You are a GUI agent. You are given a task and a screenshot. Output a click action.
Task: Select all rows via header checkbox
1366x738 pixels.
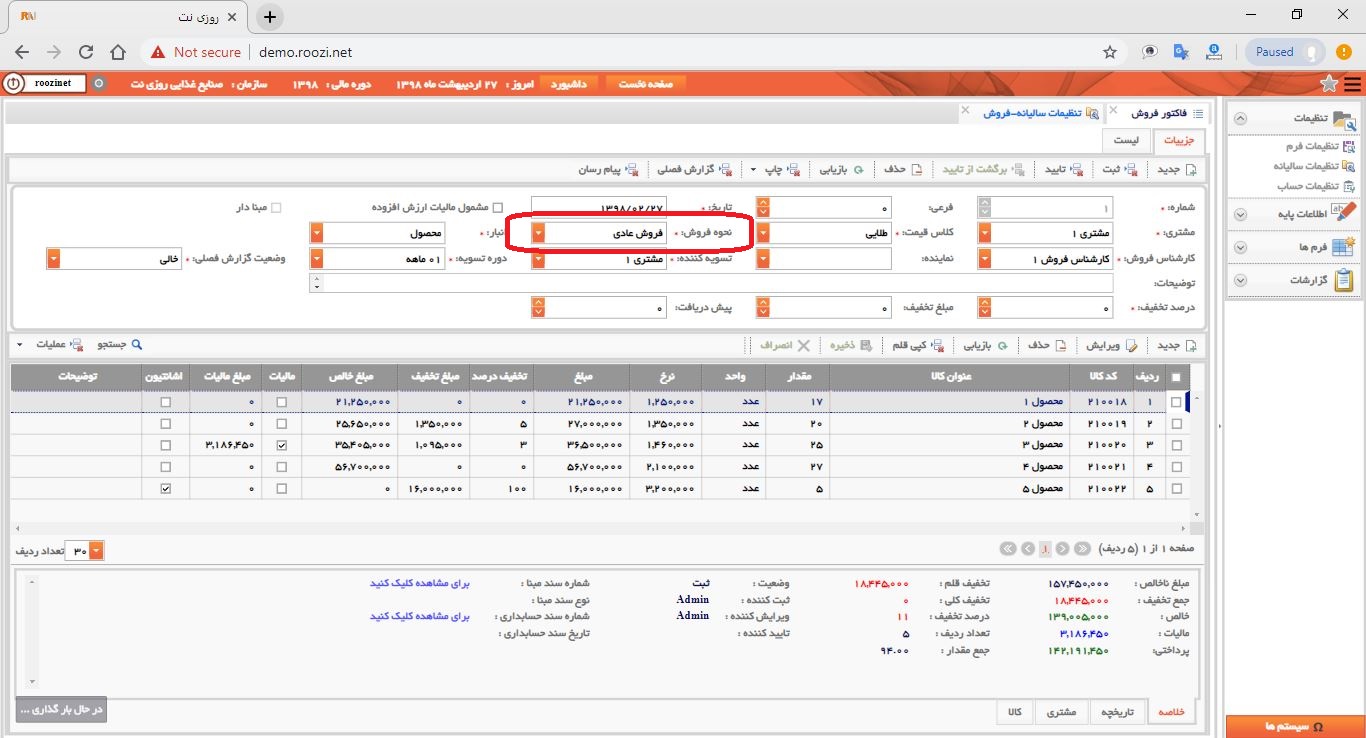(x=1175, y=377)
